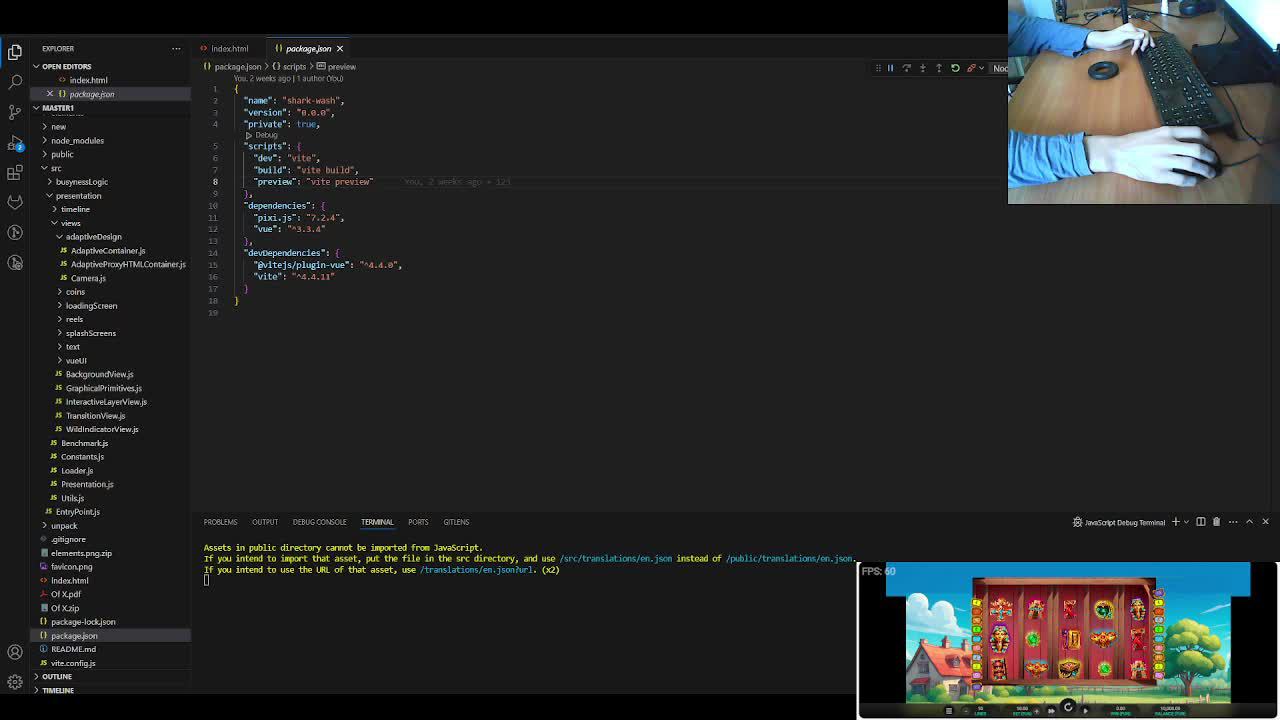Open the Ports panel tab

pos(418,522)
